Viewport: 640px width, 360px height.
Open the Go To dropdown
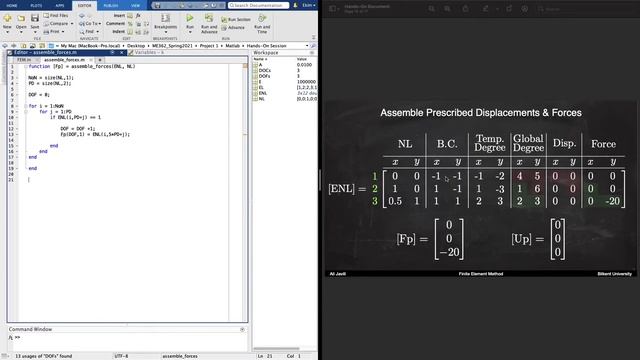pos(100,24)
